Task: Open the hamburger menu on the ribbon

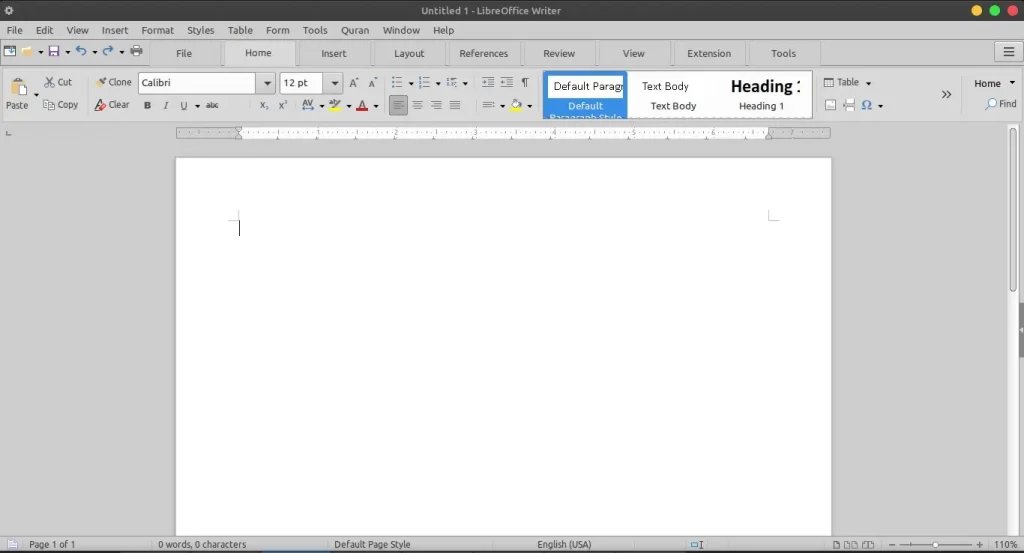Action: [1008, 52]
